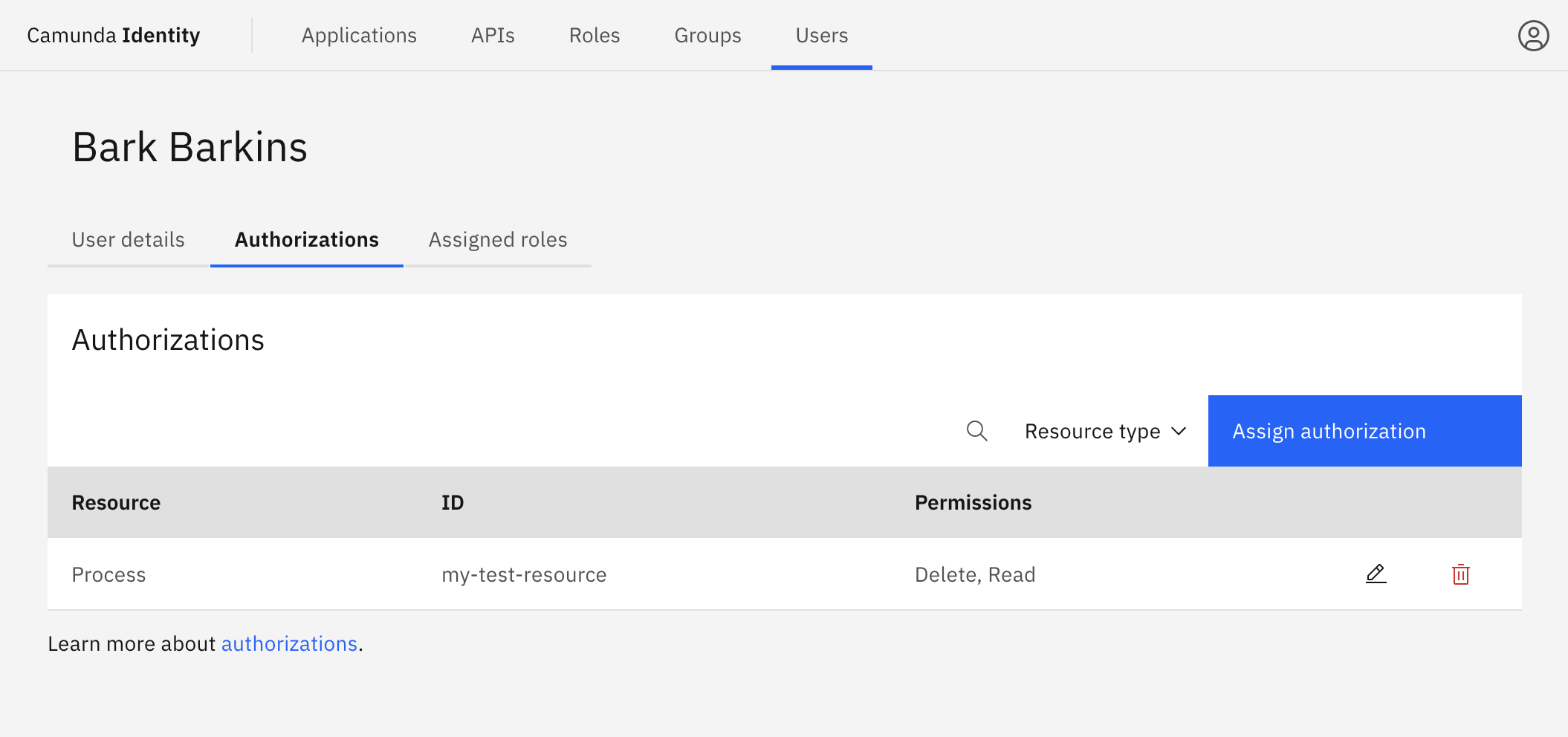Screen dimensions: 1568x737
Task: Select the Users navigation item
Action: (821, 35)
